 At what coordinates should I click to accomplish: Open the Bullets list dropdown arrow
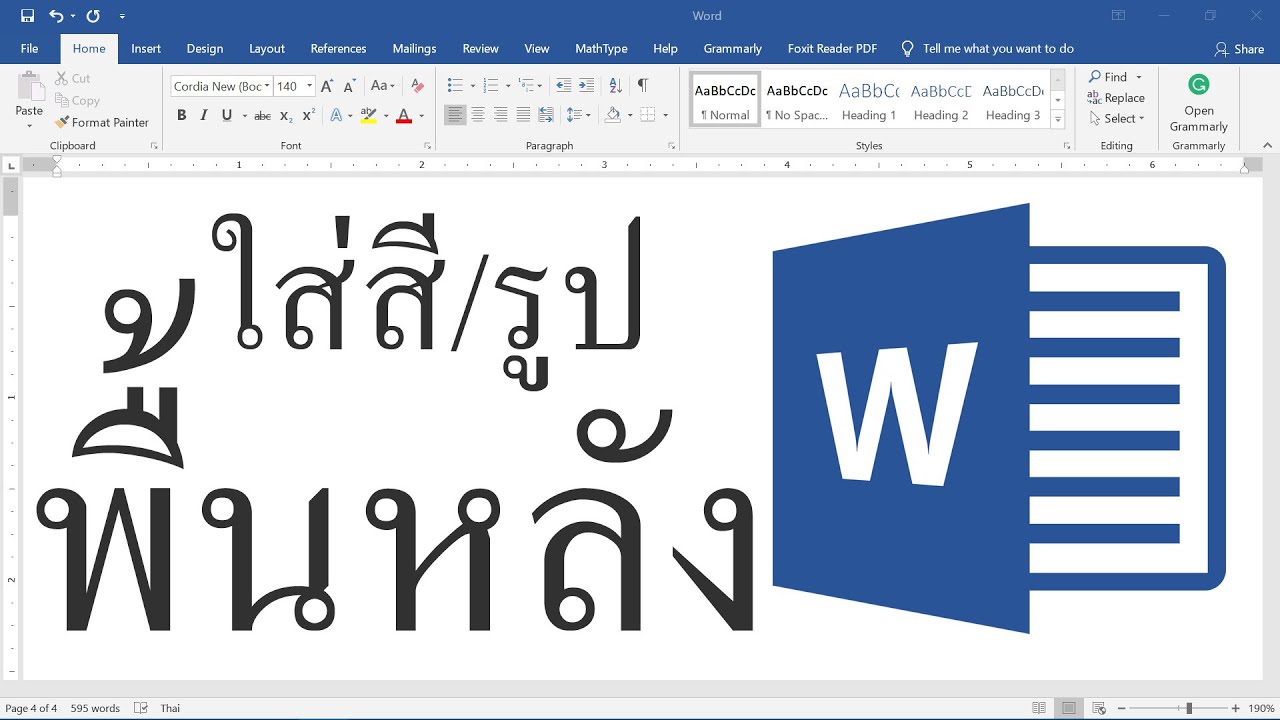point(471,86)
